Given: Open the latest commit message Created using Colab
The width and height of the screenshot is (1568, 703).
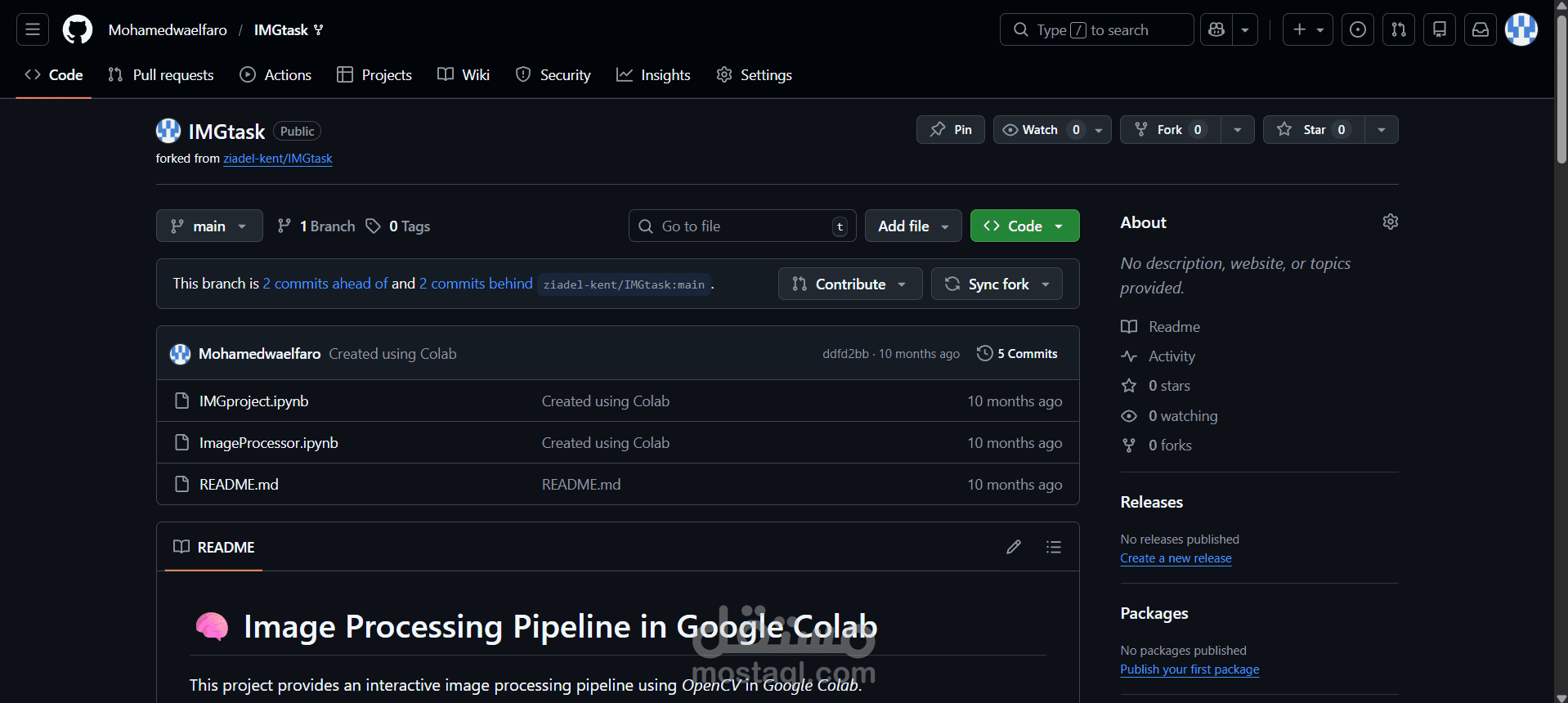Looking at the screenshot, I should pos(393,354).
